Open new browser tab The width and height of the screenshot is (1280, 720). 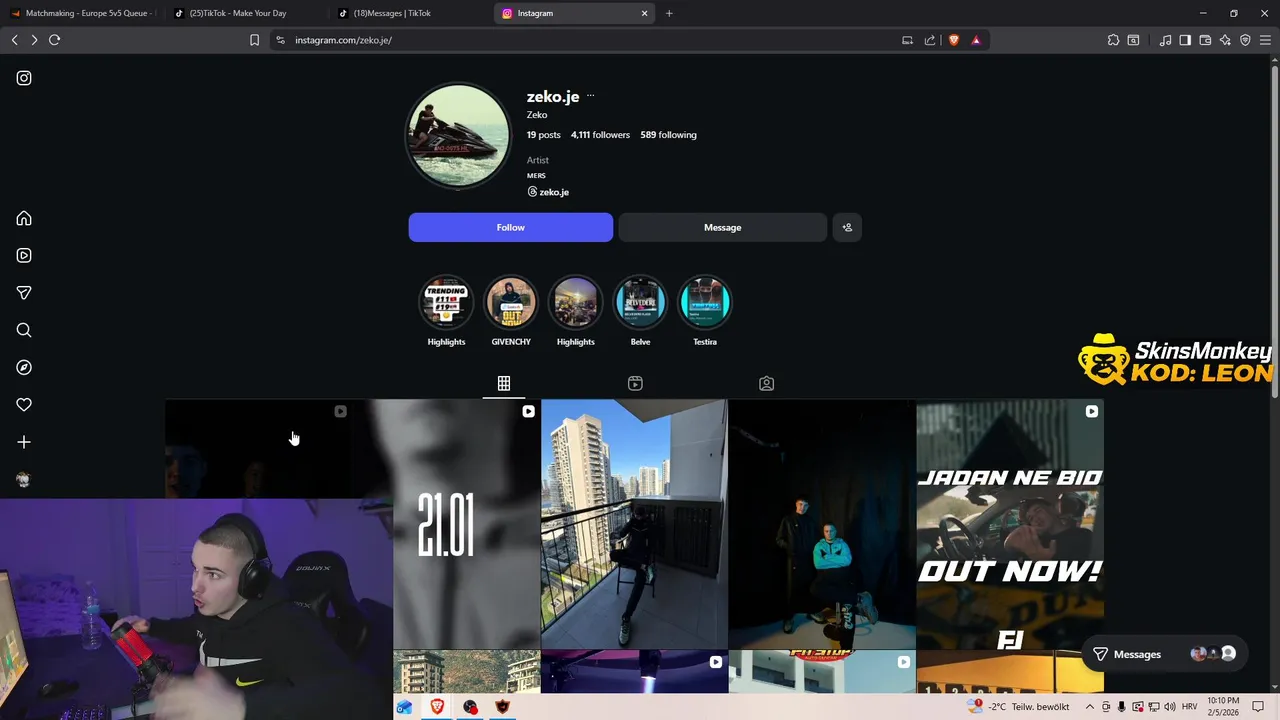(669, 13)
